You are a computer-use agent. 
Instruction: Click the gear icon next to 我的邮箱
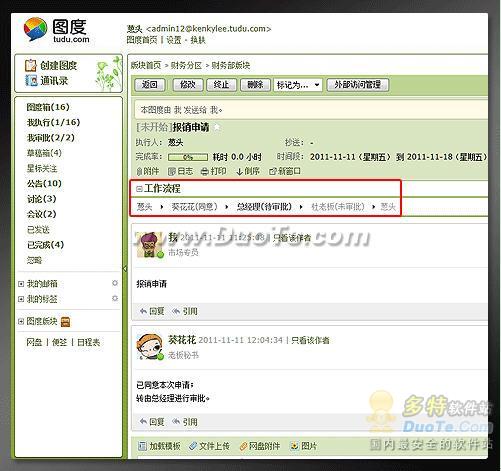point(115,283)
